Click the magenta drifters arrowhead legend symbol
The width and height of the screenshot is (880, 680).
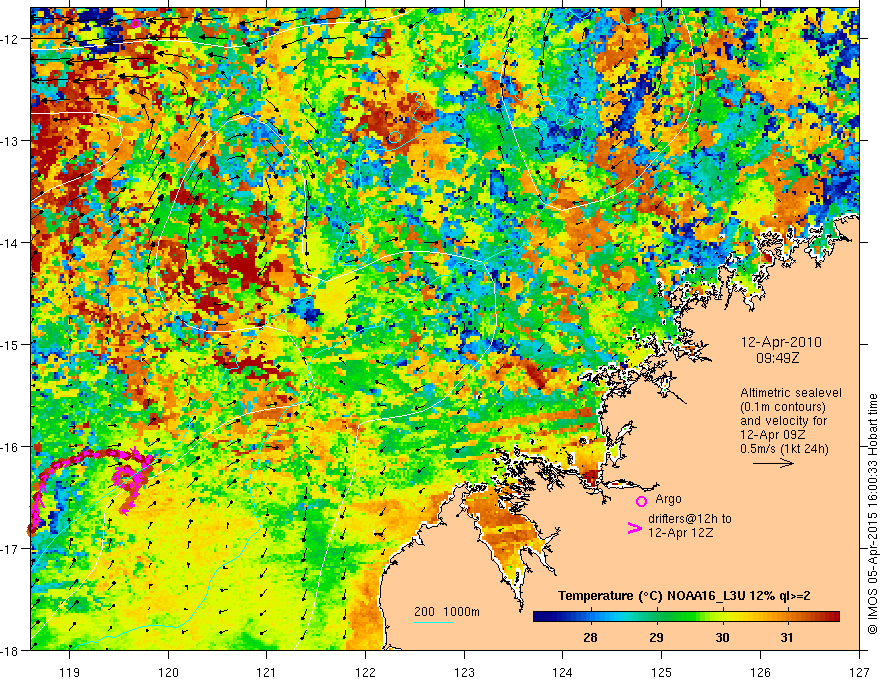(x=634, y=528)
